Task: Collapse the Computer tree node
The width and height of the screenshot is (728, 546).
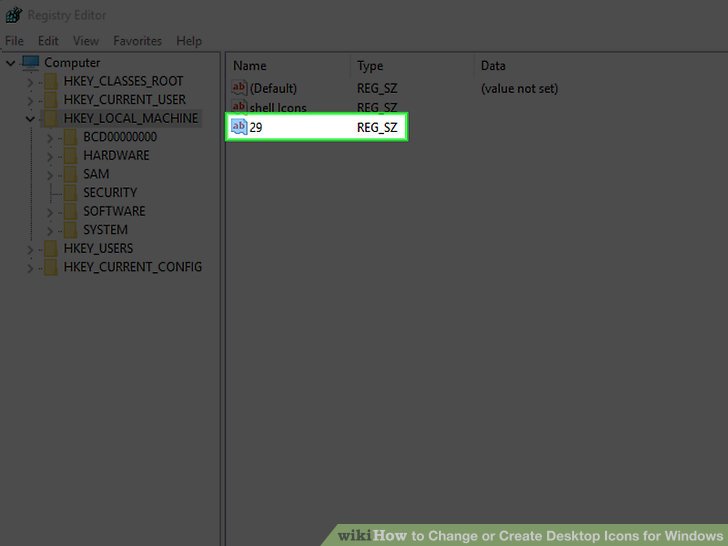Action: 11,63
